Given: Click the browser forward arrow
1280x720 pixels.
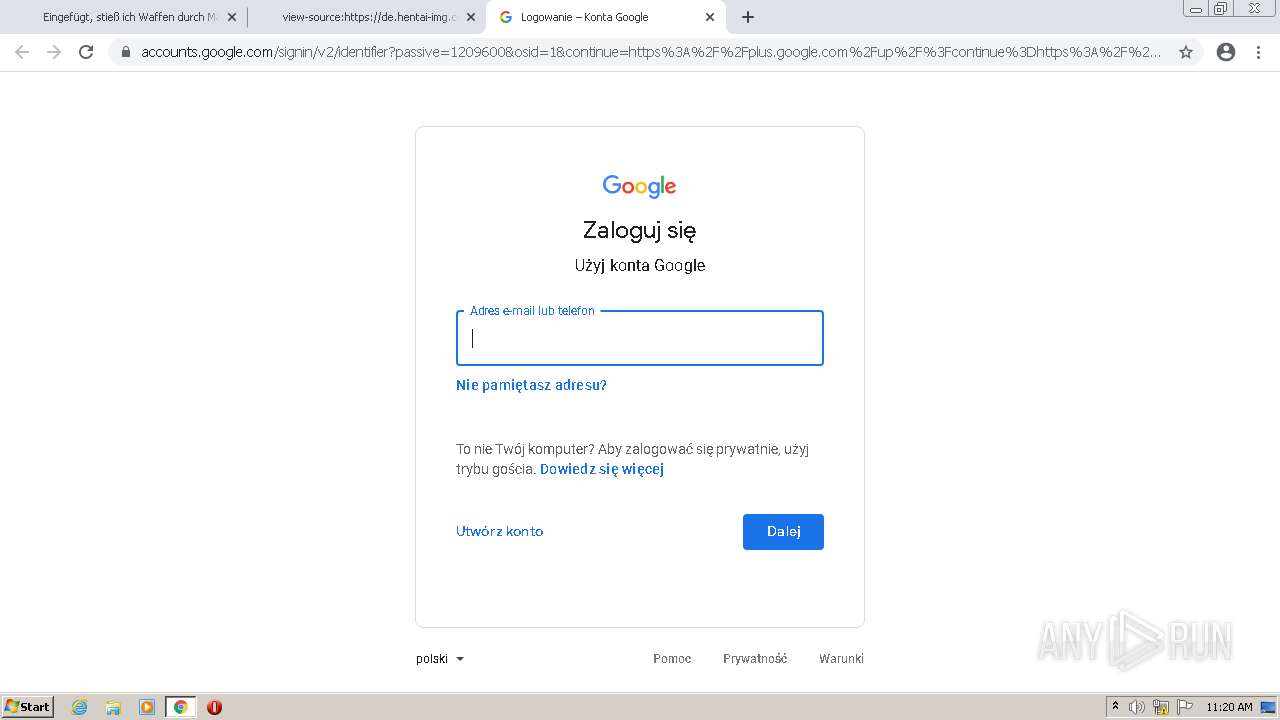Looking at the screenshot, I should click(54, 52).
